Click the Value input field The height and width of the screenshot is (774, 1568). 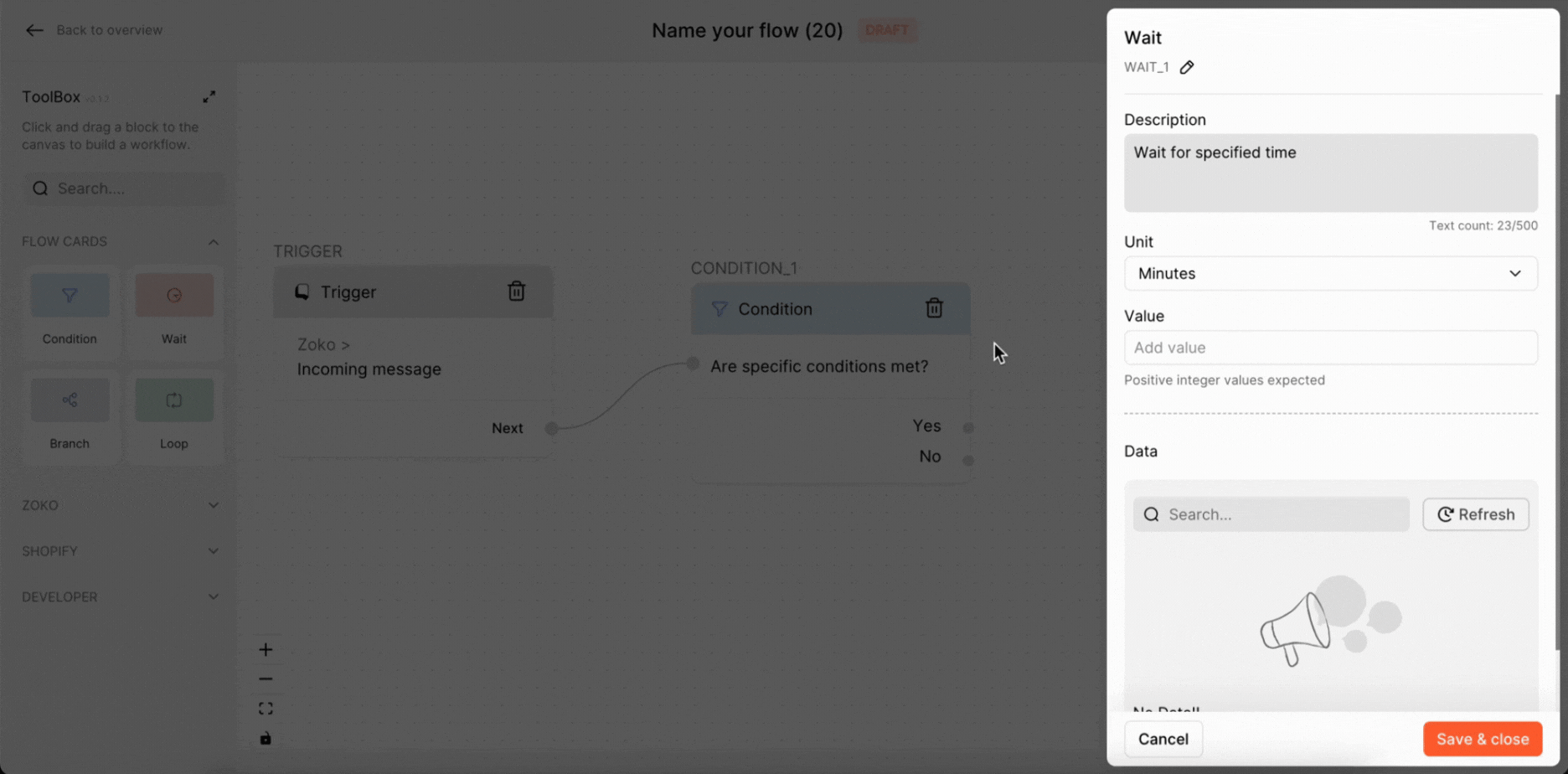coord(1331,348)
